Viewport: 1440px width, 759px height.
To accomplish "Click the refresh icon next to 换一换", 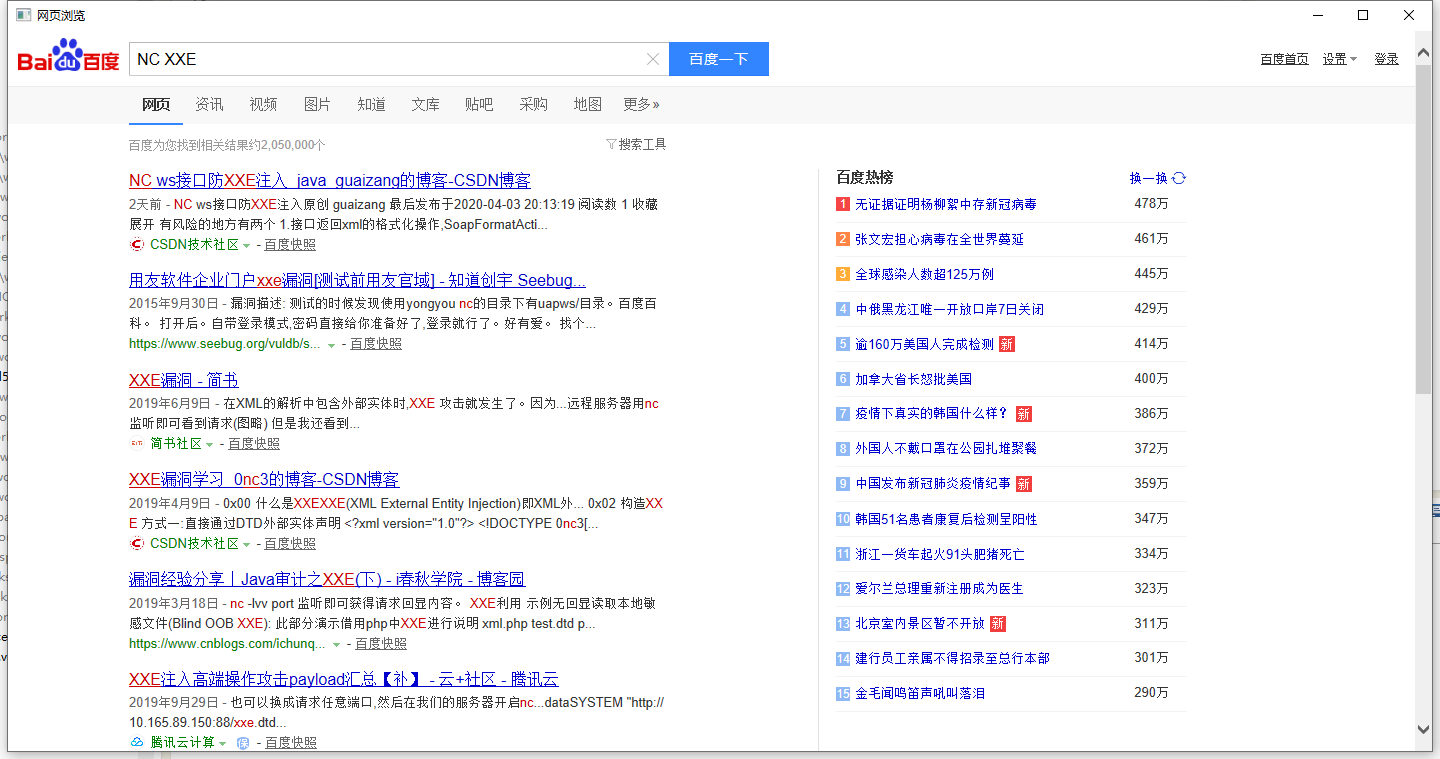I will pos(1179,178).
